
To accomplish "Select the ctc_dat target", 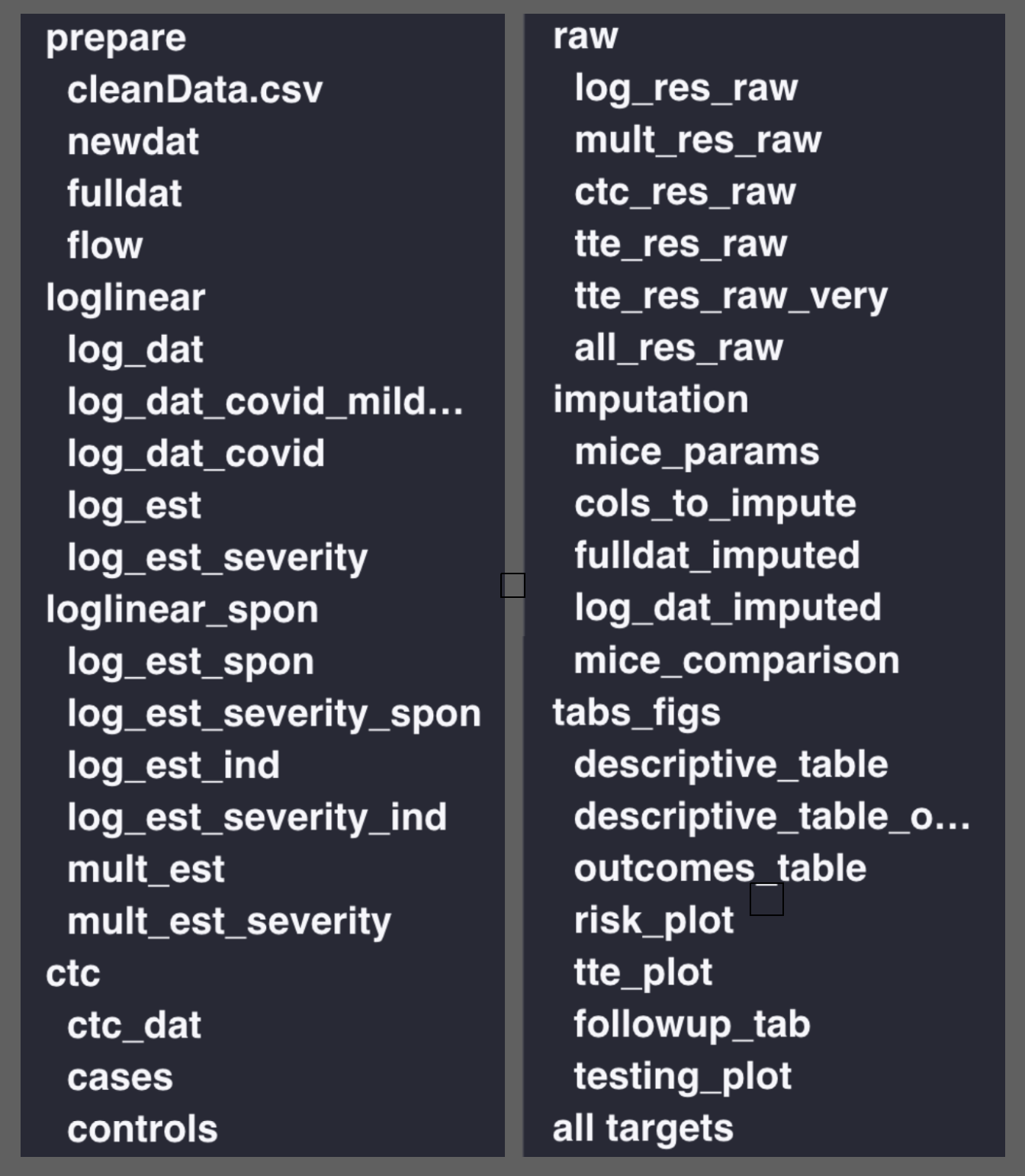I will (134, 1025).
